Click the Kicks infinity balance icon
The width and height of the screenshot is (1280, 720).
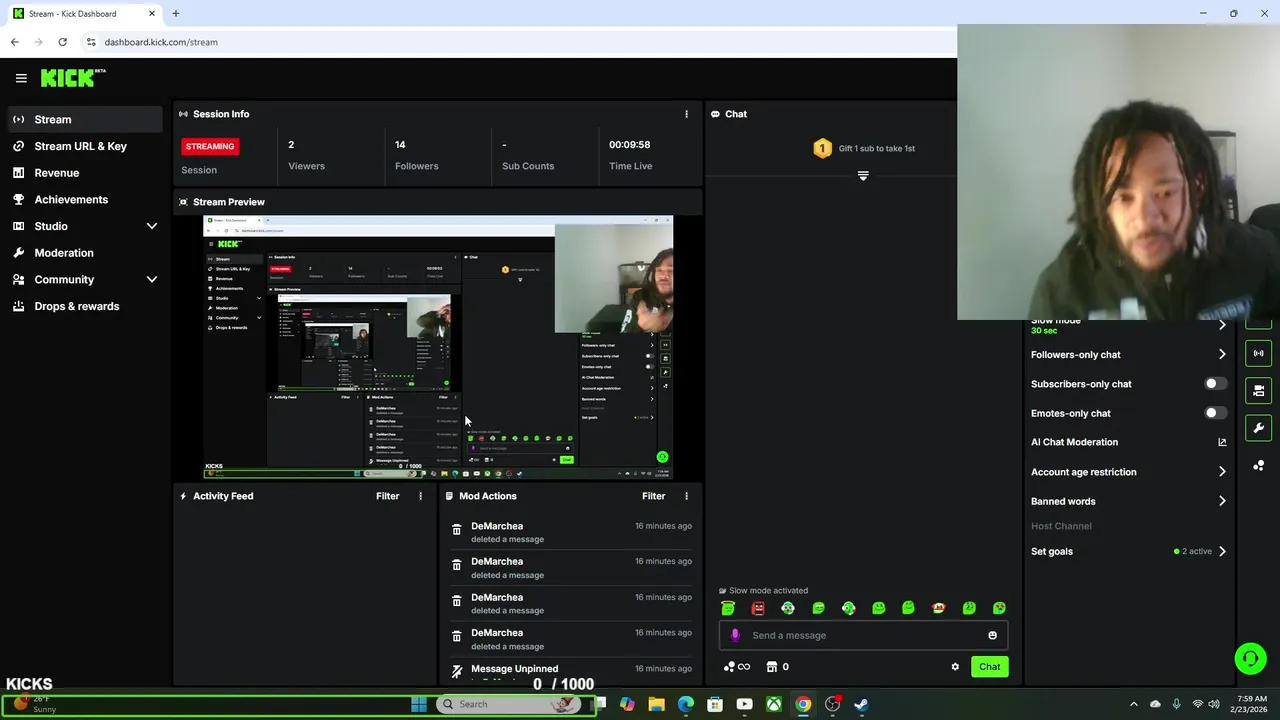coord(737,667)
